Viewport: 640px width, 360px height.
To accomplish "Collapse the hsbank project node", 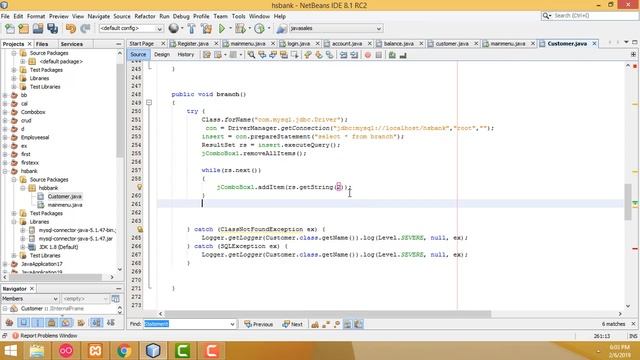I will click(5, 171).
